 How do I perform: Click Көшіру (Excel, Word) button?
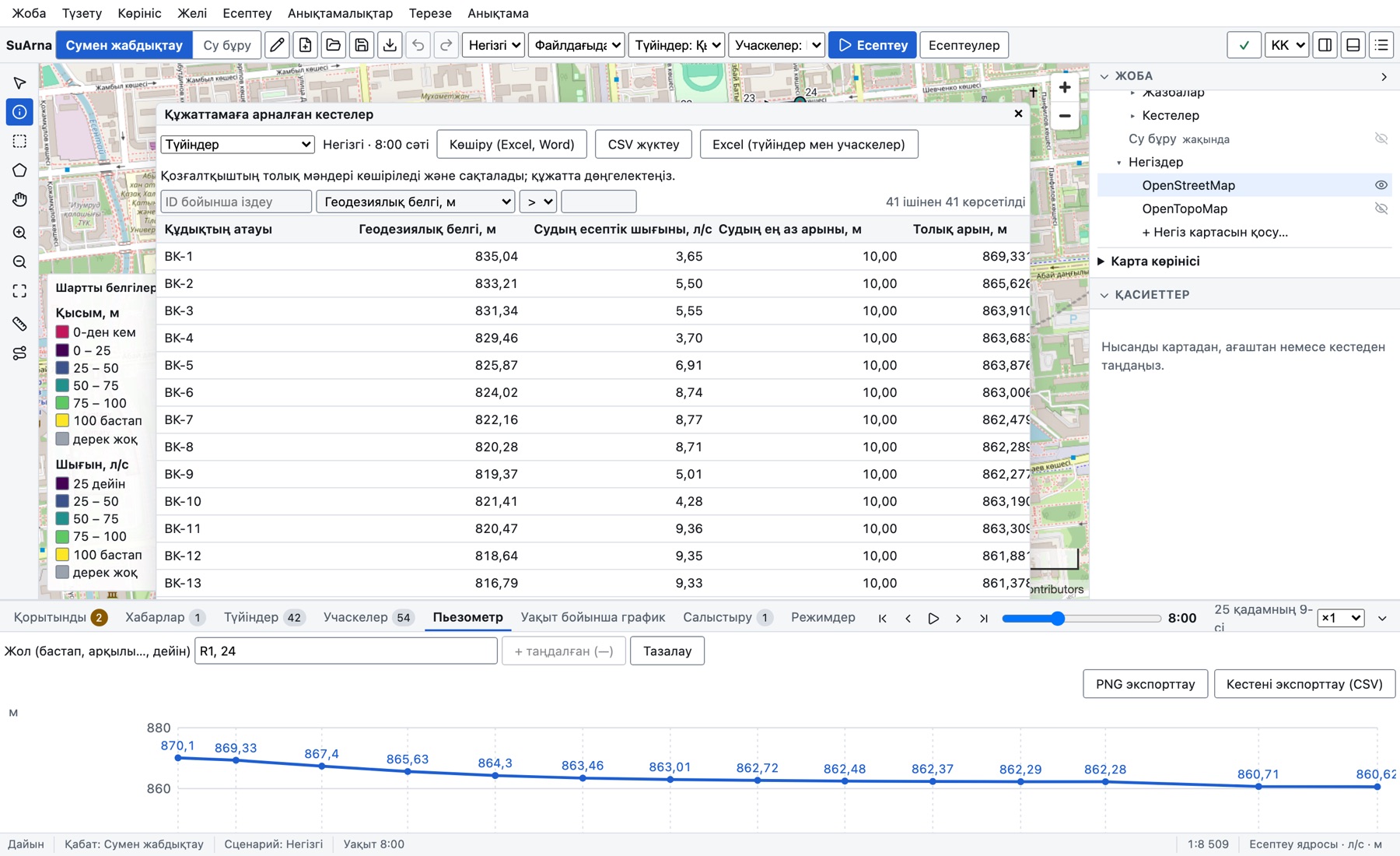[x=512, y=144]
